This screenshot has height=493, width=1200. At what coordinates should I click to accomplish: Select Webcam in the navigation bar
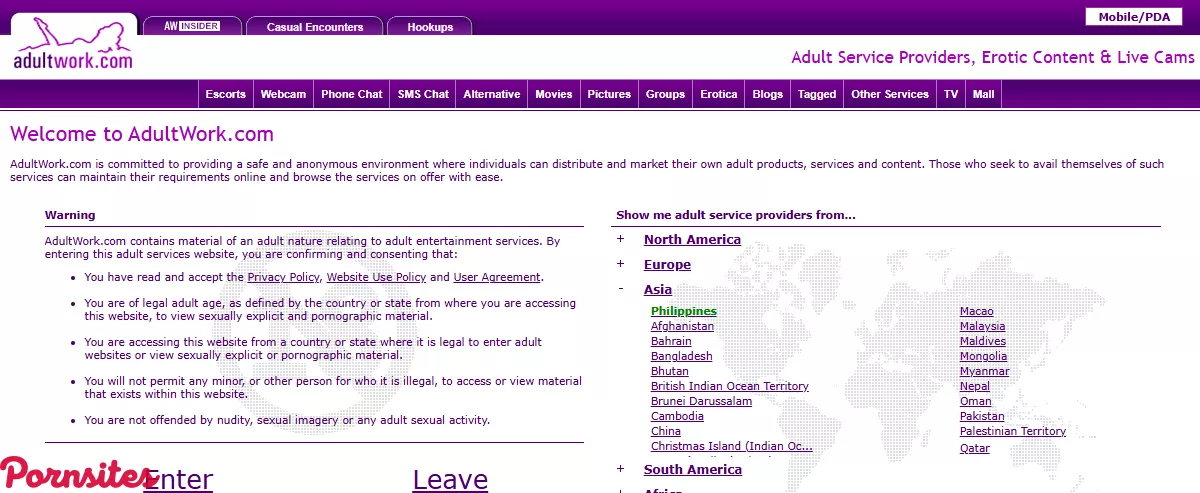pos(283,94)
